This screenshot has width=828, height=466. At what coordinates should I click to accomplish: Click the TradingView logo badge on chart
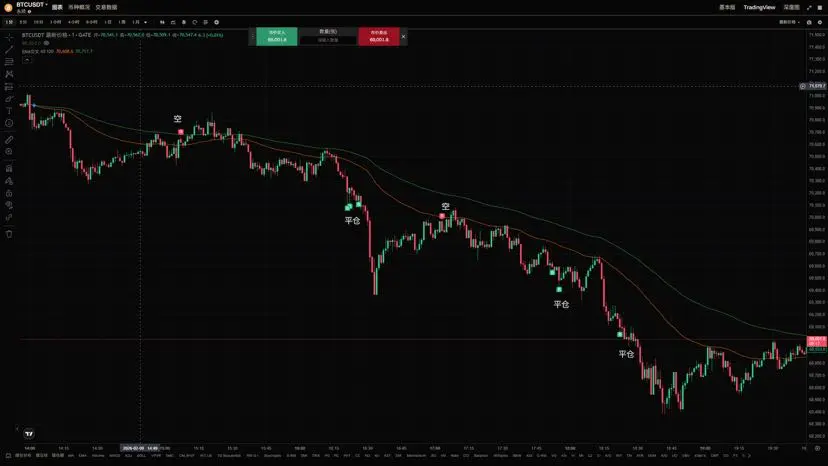coord(29,434)
